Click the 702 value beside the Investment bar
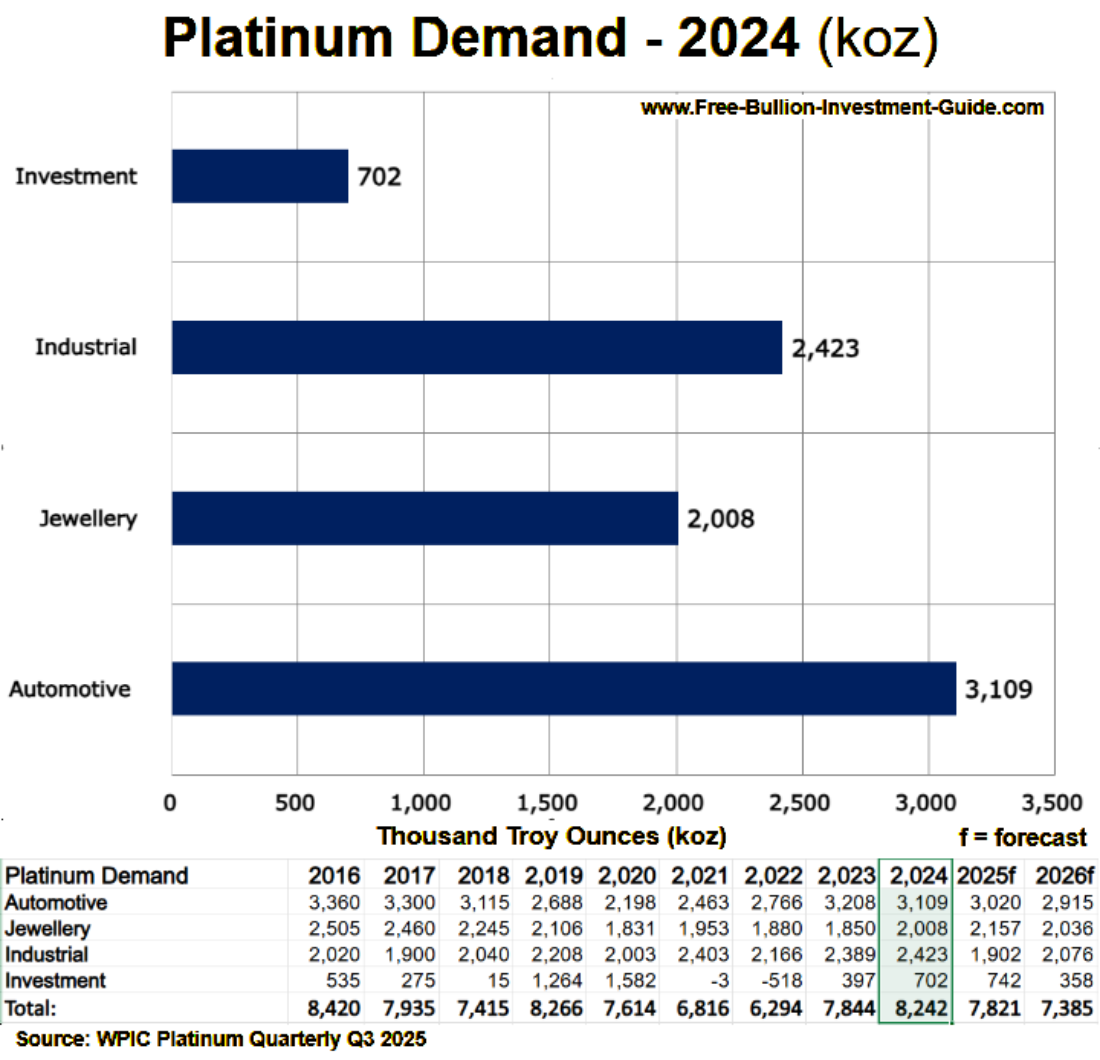The image size is (1100, 1060). tap(378, 177)
